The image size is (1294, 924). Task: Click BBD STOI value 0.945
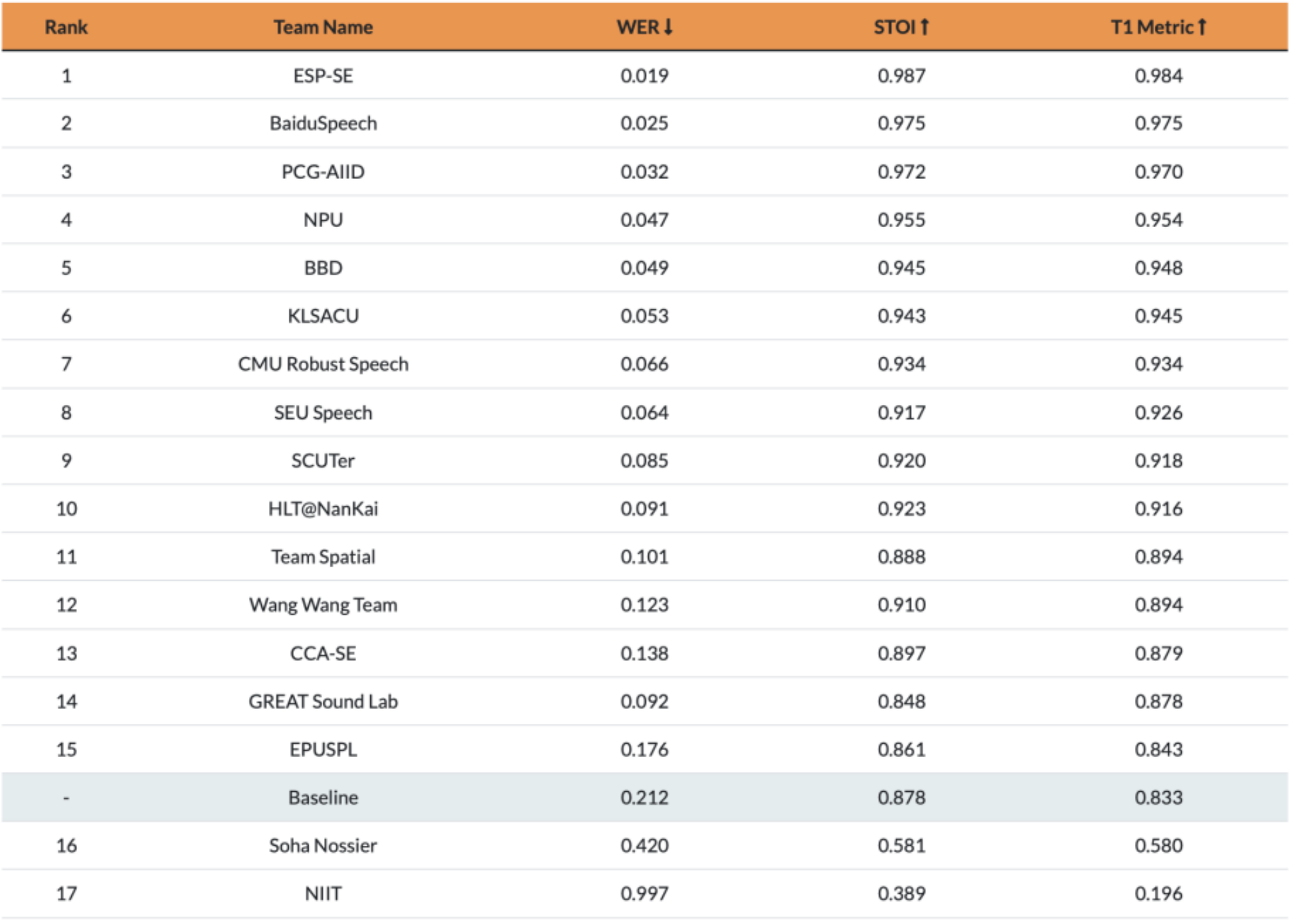tap(901, 268)
